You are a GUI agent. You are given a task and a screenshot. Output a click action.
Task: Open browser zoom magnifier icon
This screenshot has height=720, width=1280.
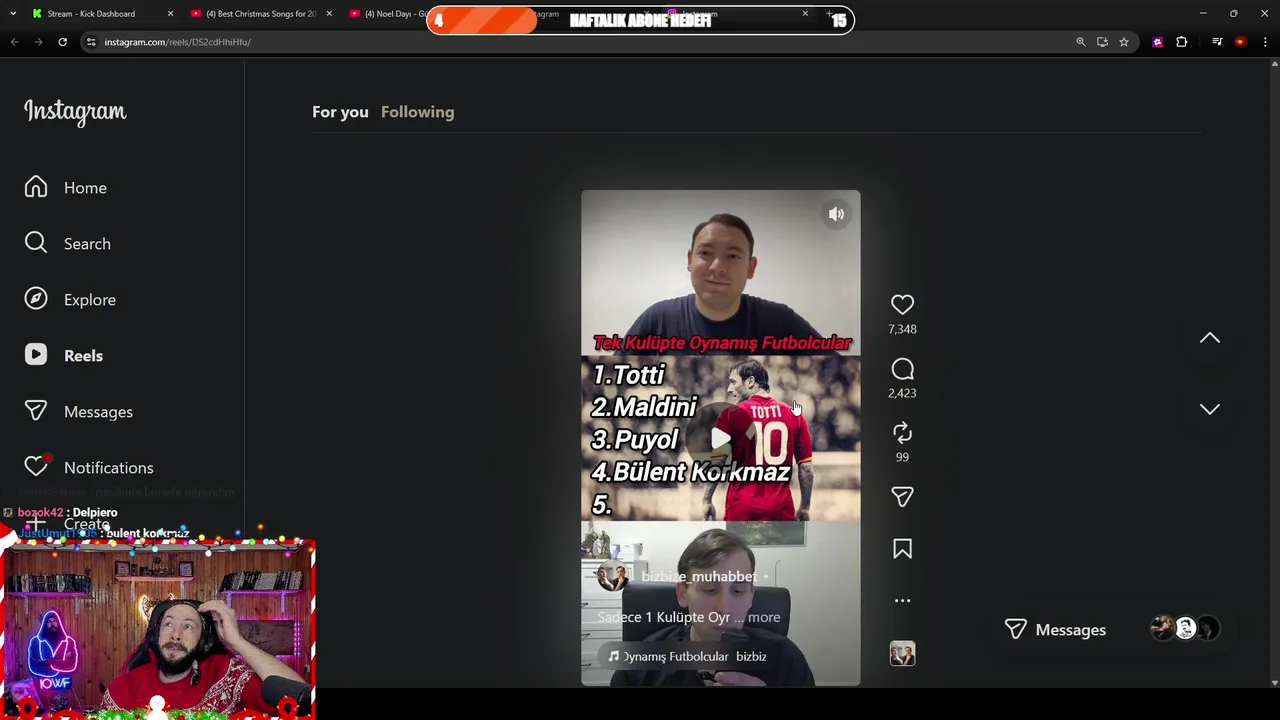(x=1080, y=42)
